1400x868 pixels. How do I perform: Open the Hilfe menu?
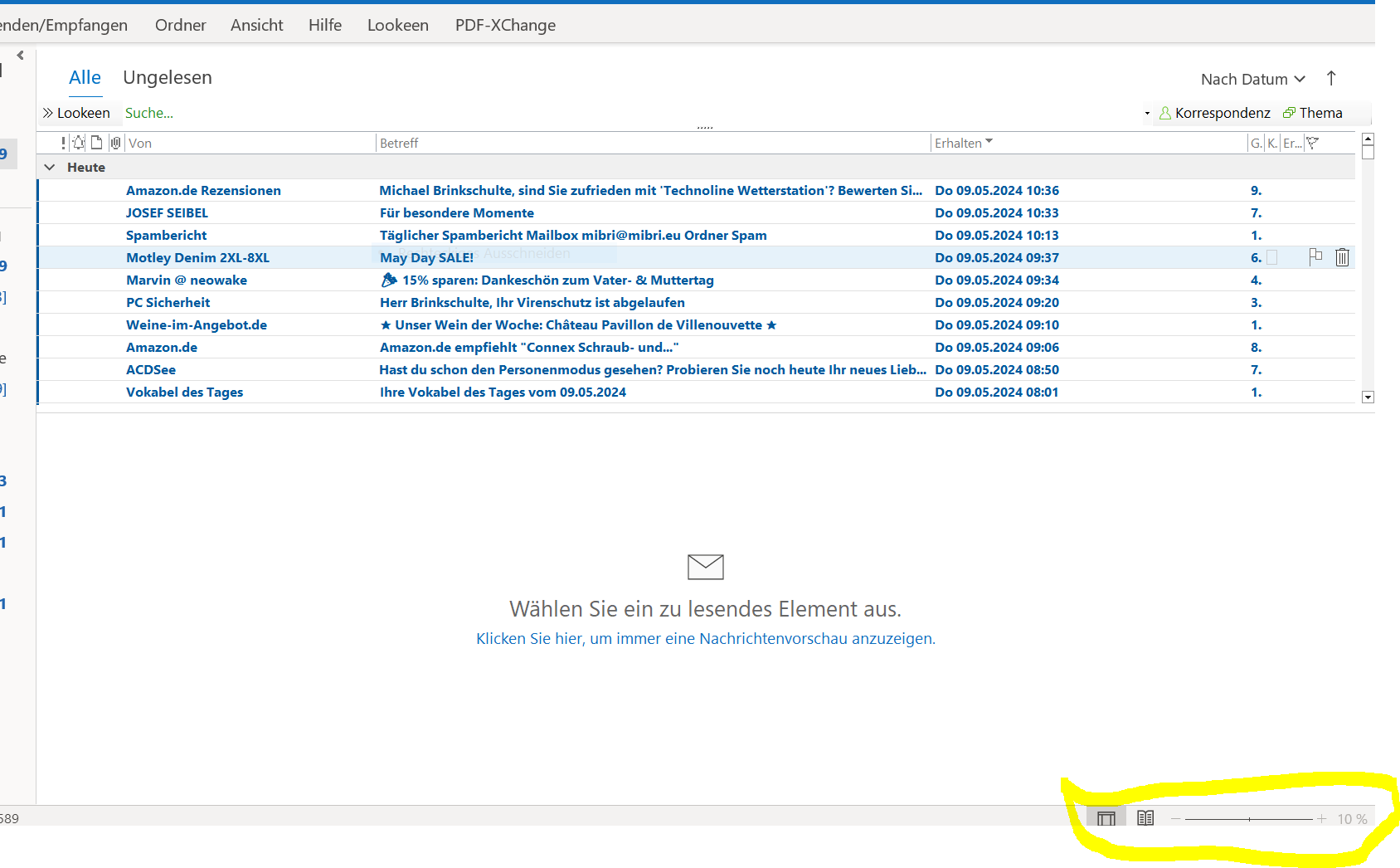(324, 25)
